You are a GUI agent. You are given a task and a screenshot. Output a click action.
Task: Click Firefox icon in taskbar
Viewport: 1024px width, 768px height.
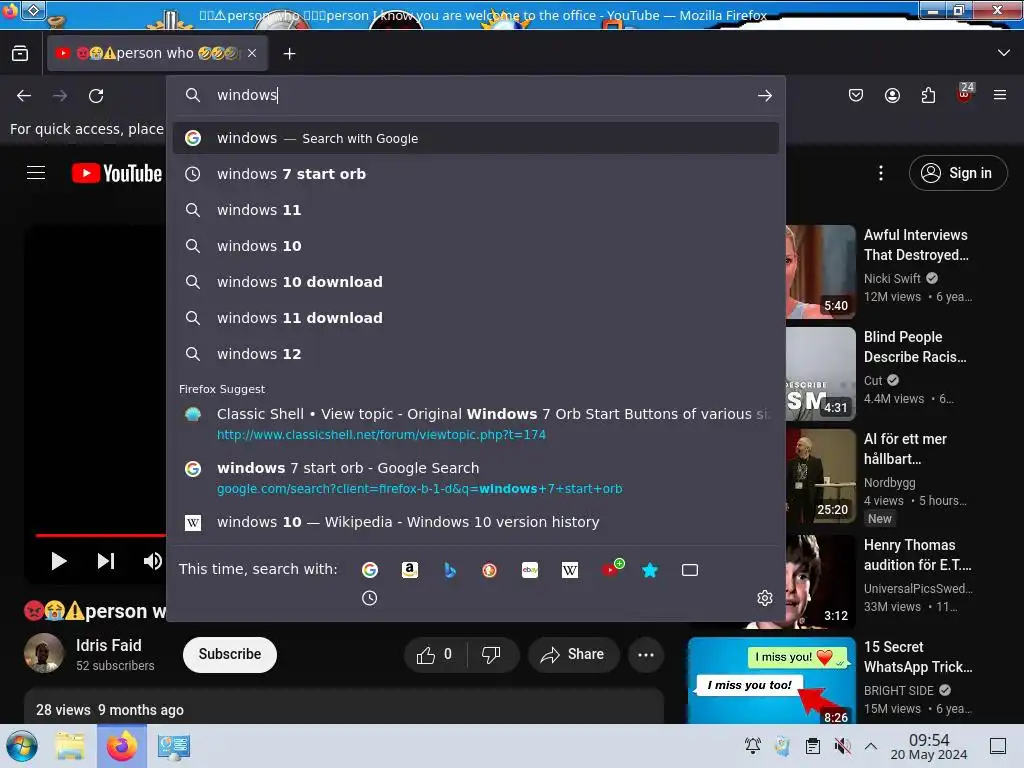click(121, 746)
